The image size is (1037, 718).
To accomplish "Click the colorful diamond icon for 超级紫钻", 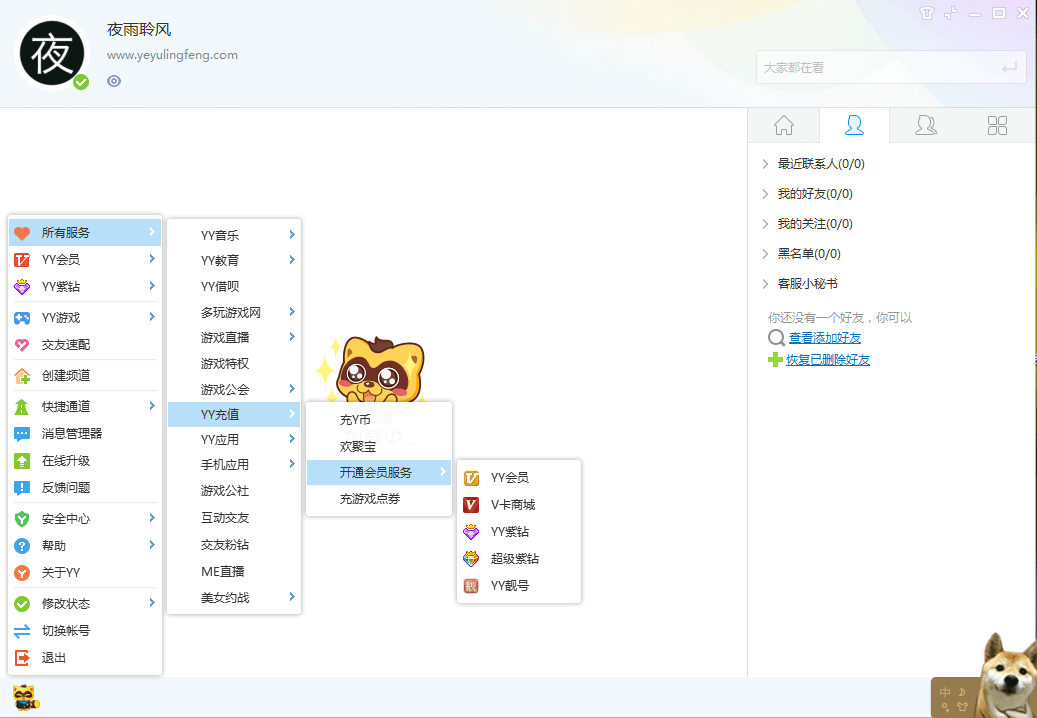I will [x=471, y=559].
